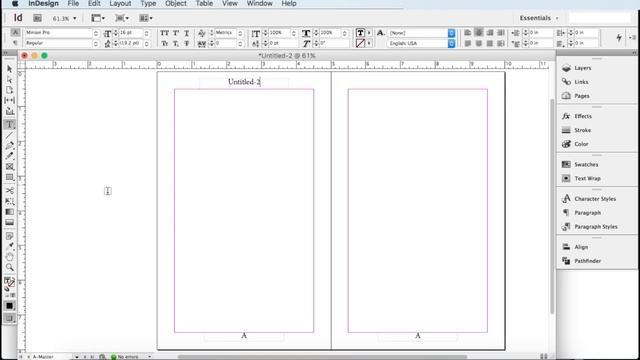Select the Gradient Swatch tool
Screen dimensions: 640x360
10,212
